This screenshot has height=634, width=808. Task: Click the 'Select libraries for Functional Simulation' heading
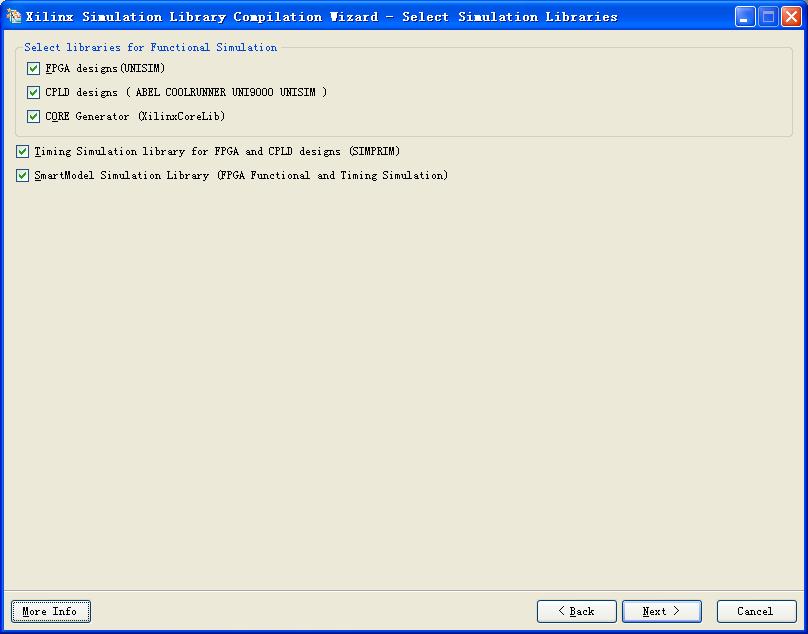(x=150, y=47)
